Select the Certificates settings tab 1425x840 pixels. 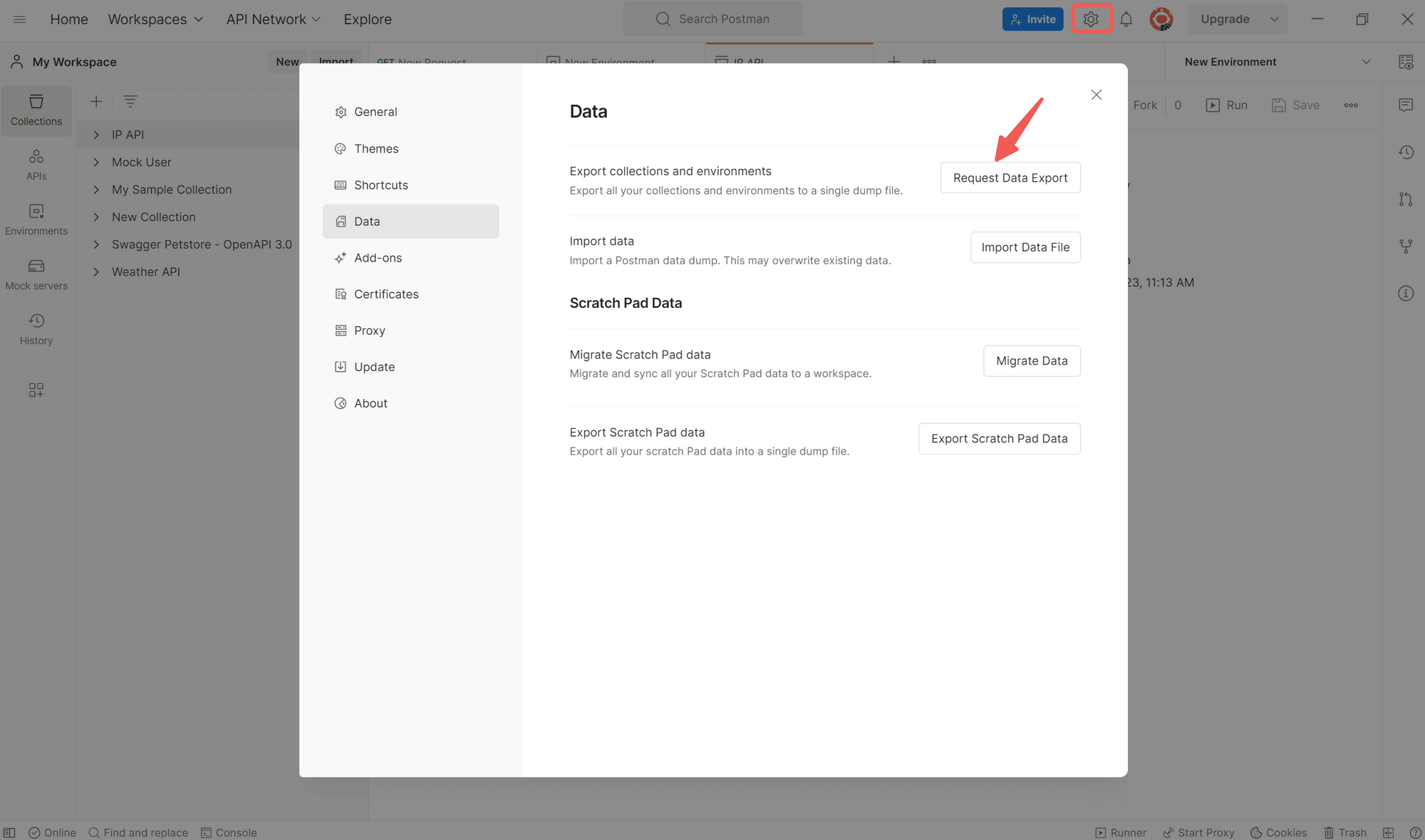point(386,294)
